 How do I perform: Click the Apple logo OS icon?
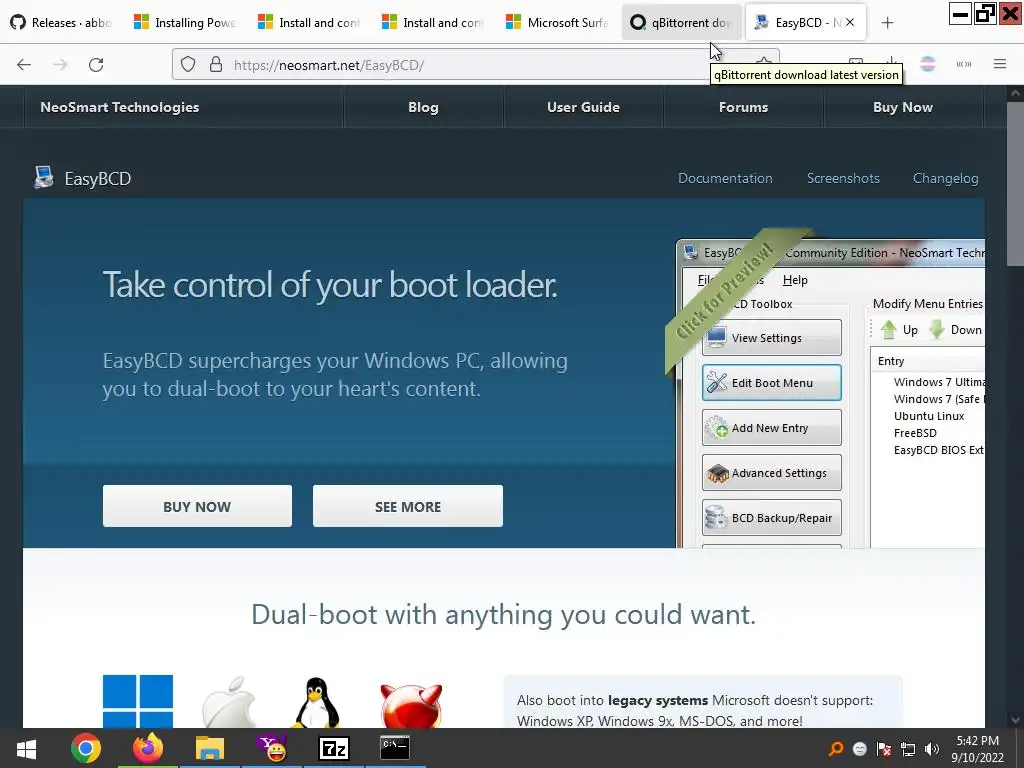229,702
